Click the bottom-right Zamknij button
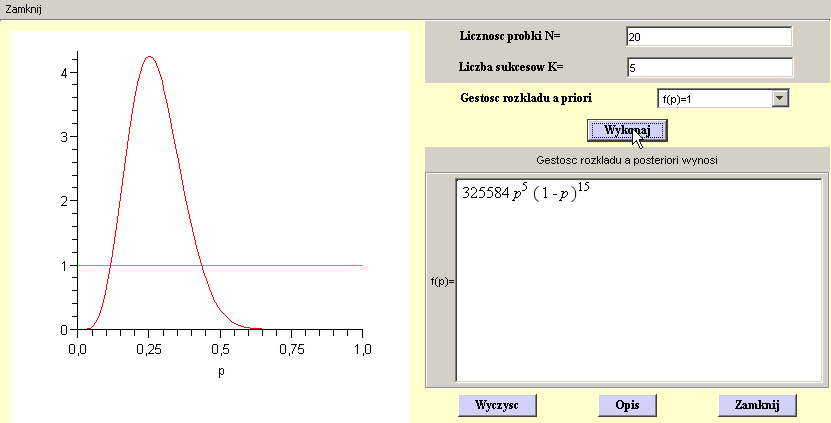 click(x=757, y=405)
